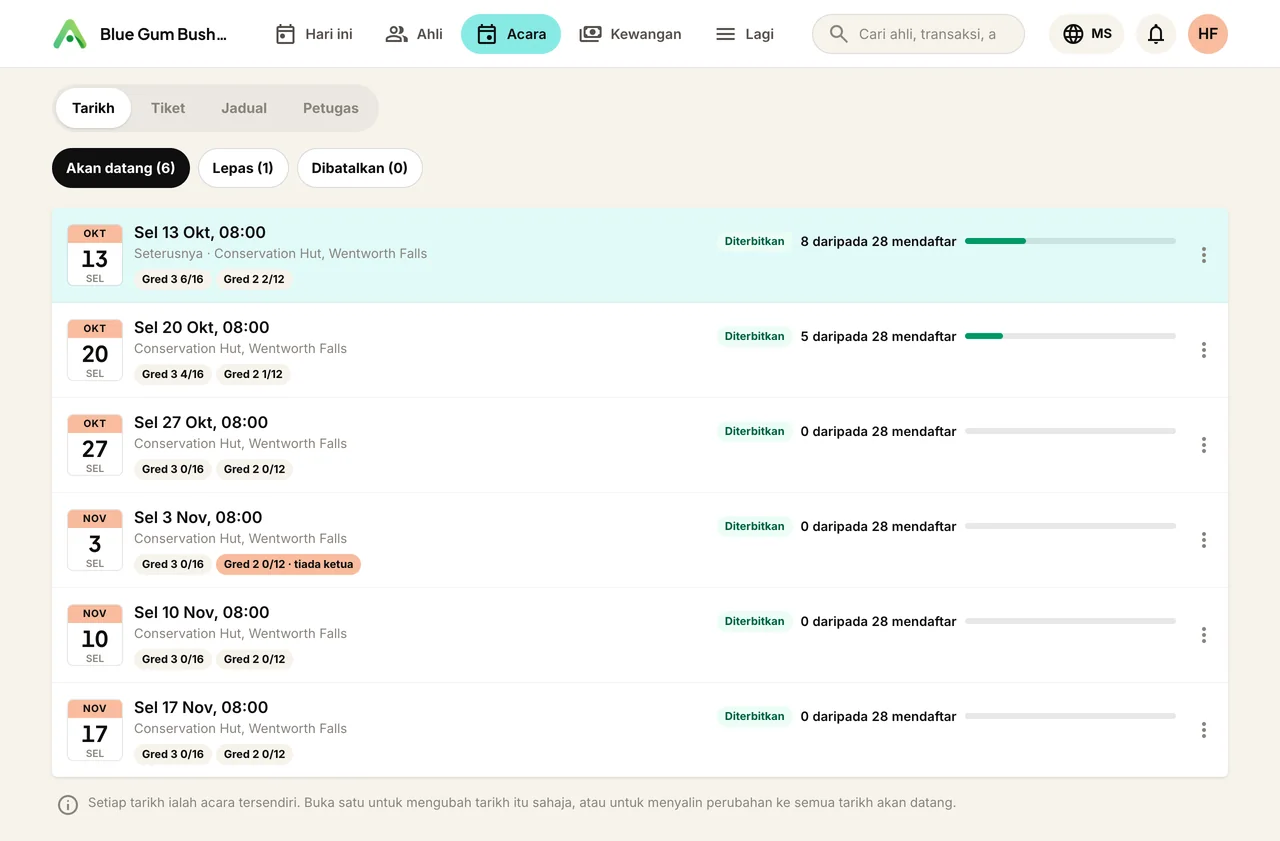Click "0 daripada 28 mendaftar" on Sel 17 Nov
The image size is (1280, 841).
[x=879, y=716]
